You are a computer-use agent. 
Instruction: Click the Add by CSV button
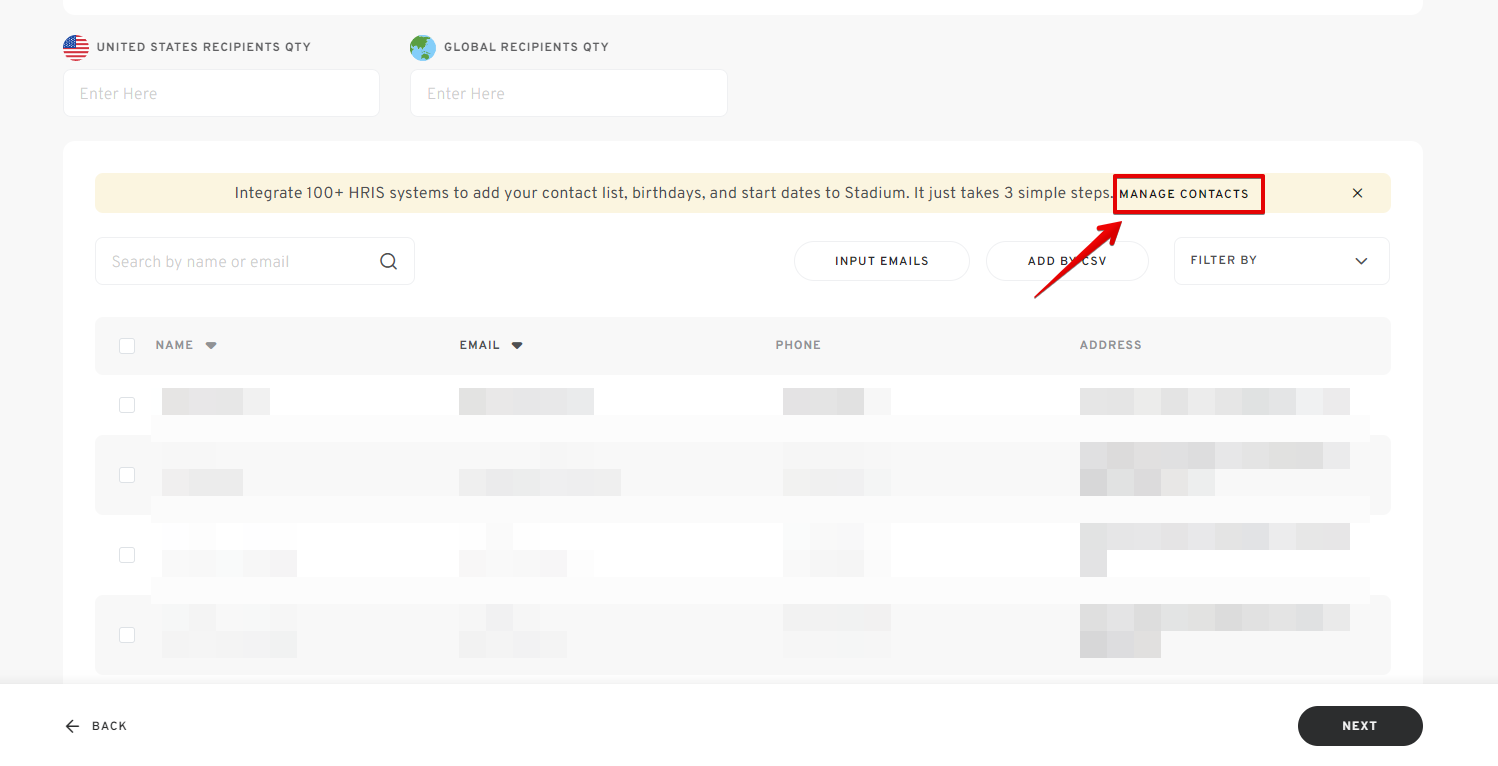pos(1067,261)
